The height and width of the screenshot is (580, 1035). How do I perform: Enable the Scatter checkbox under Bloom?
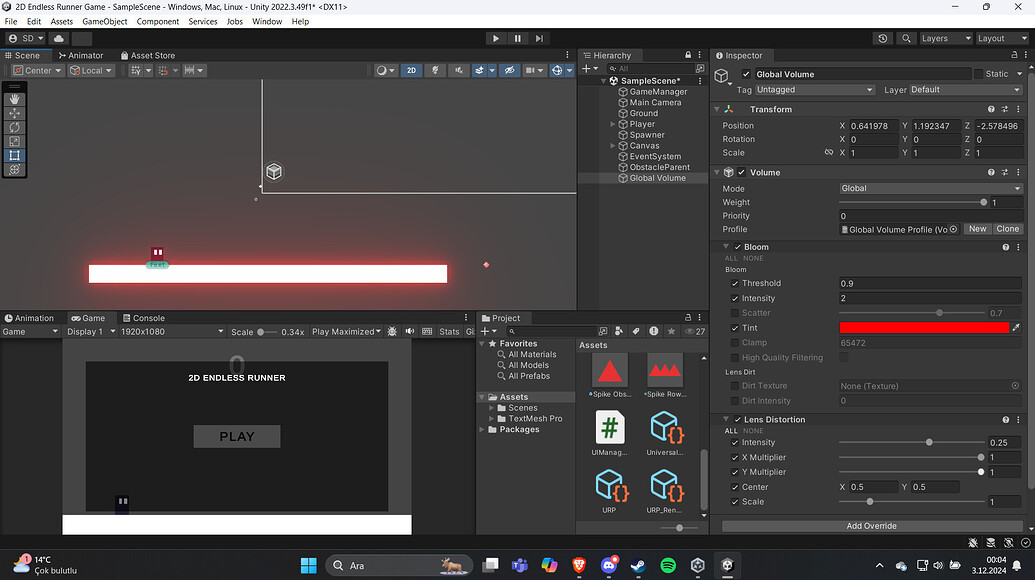(x=736, y=313)
